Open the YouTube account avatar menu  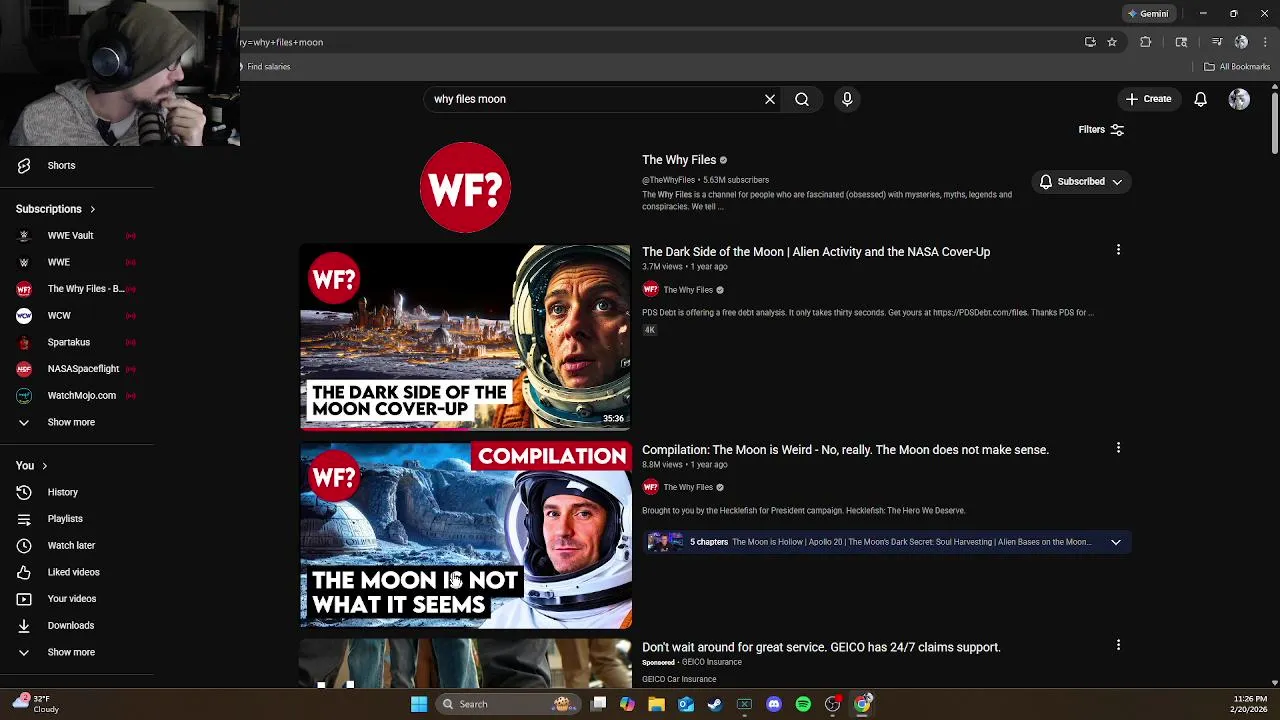click(x=1239, y=99)
